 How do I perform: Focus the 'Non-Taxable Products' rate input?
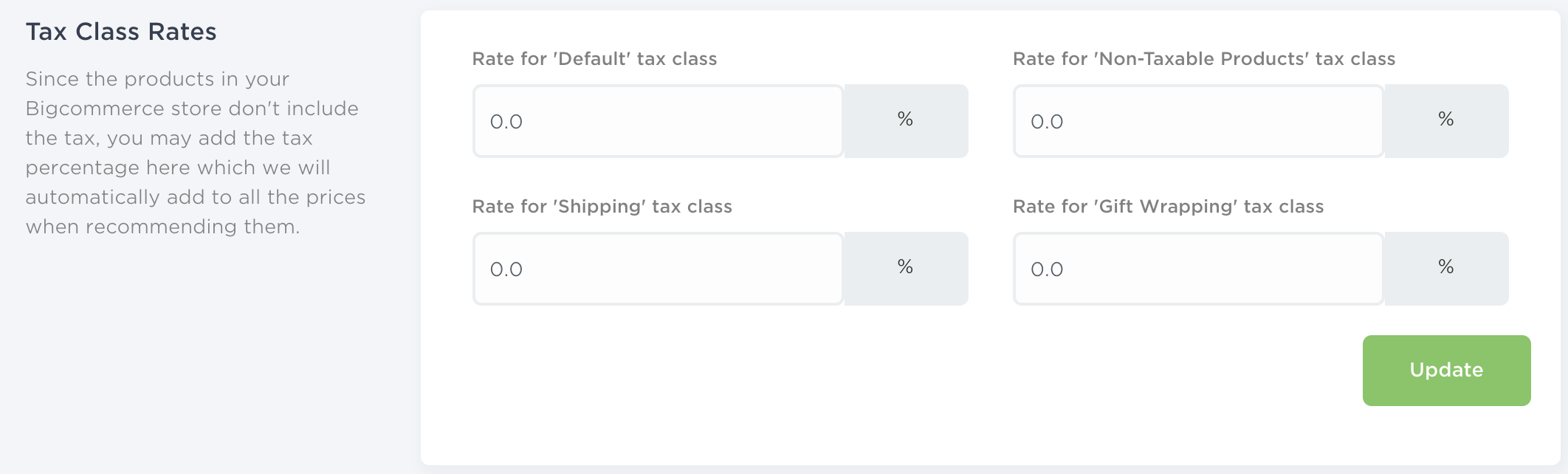coord(1197,121)
